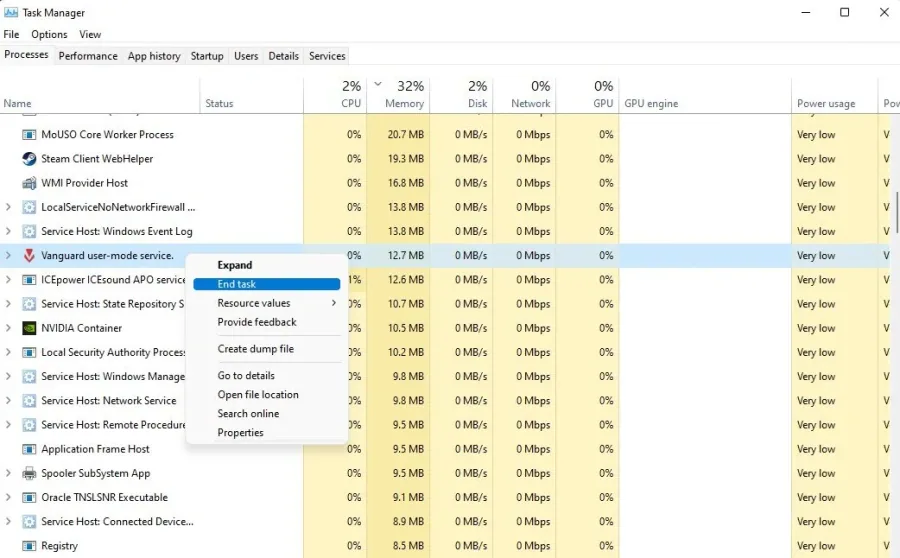Expand the Vanguard user-mode service row

(x=8, y=255)
